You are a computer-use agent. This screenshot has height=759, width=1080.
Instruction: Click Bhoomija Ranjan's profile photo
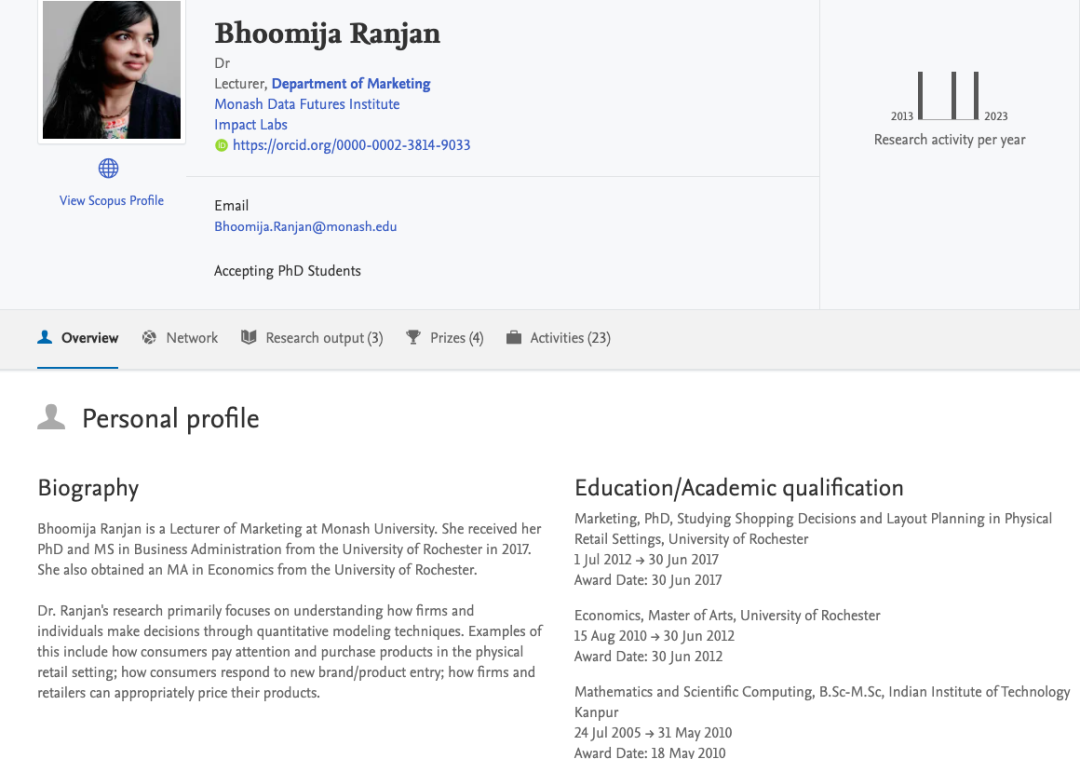click(x=112, y=70)
